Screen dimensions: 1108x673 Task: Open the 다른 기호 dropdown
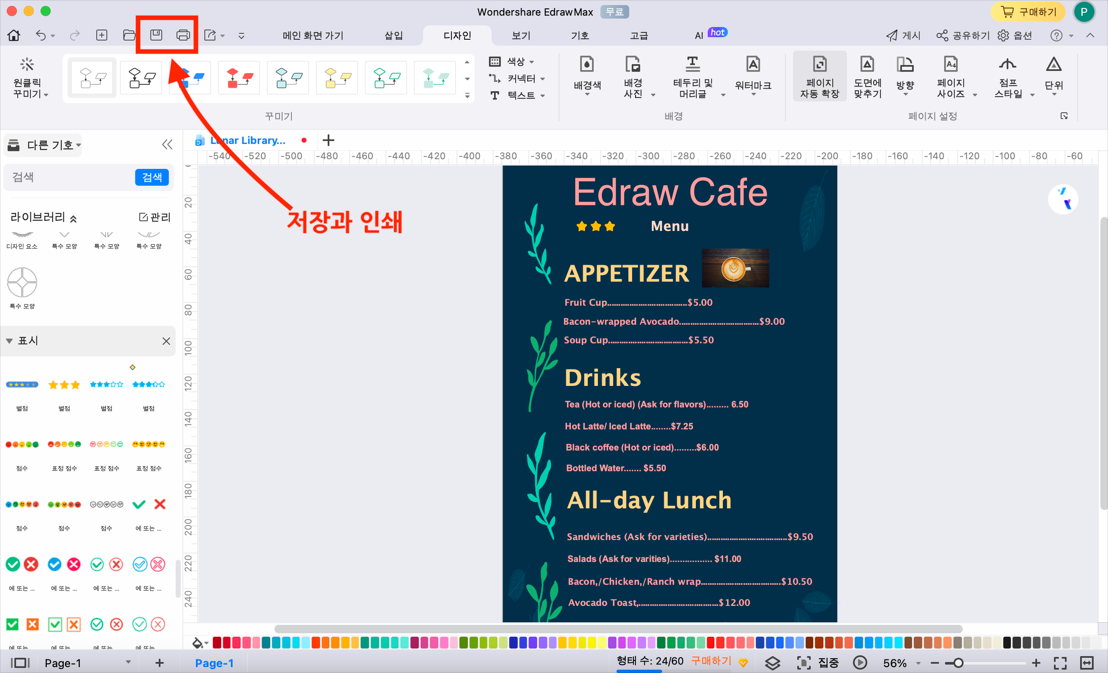[45, 145]
